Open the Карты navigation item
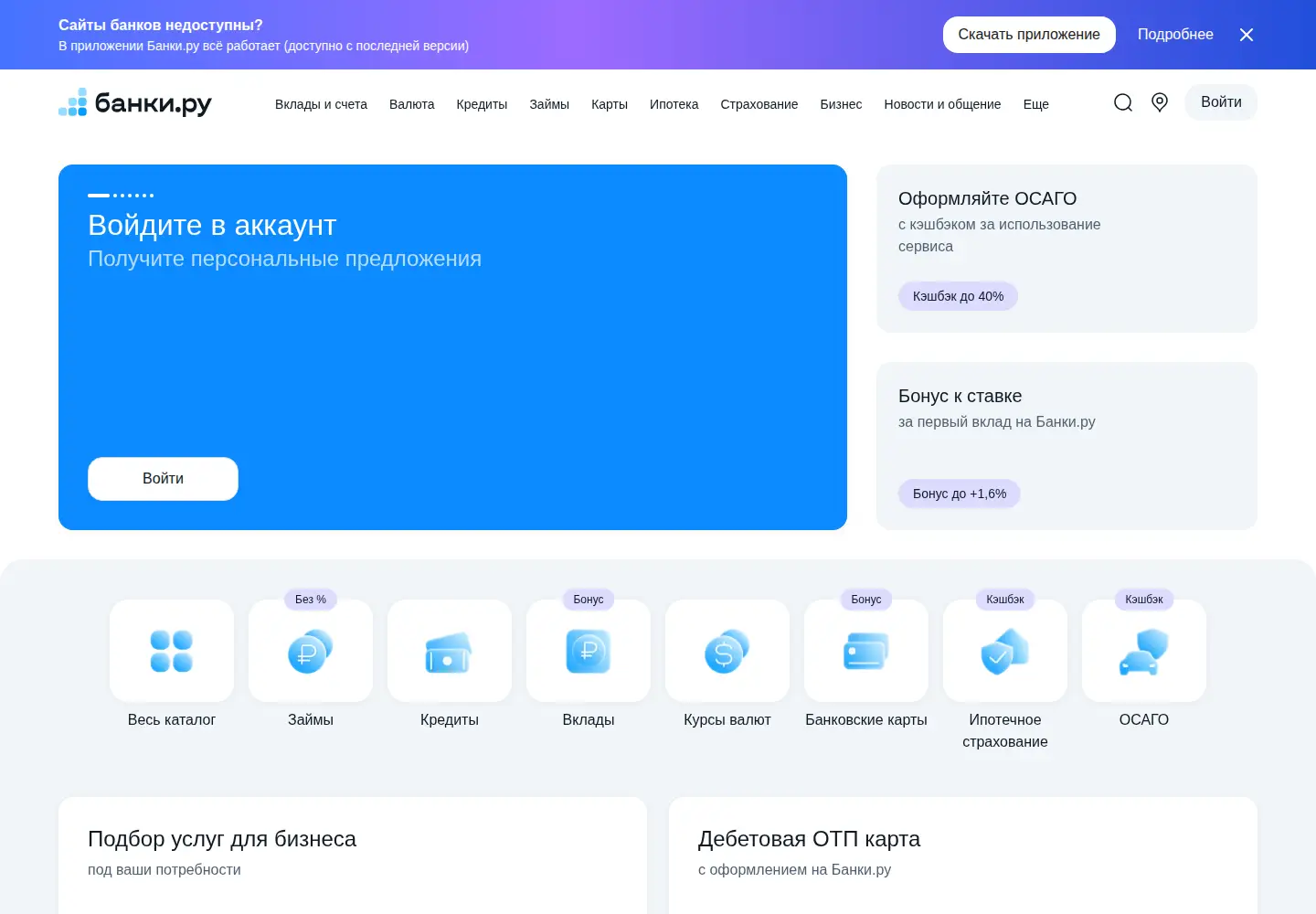 click(610, 104)
